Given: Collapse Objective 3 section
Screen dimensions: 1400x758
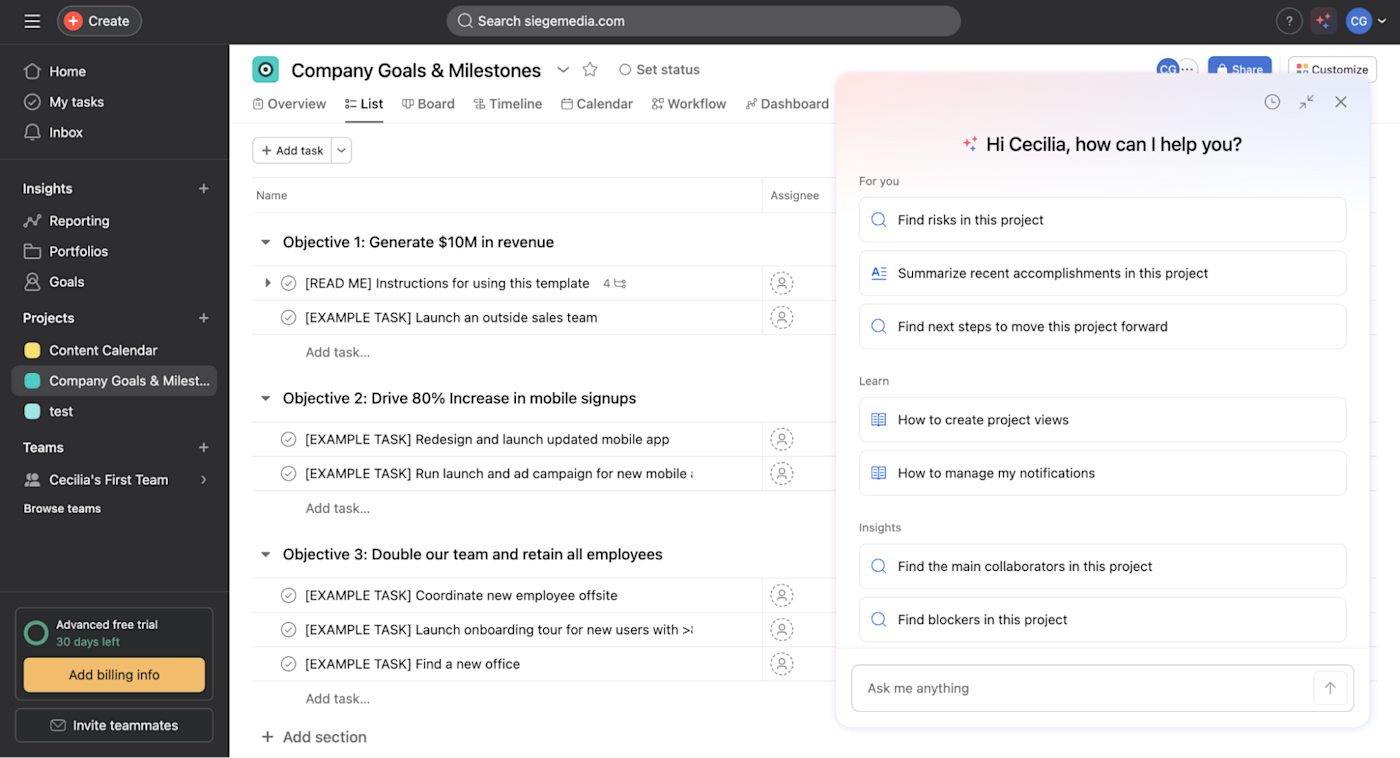Looking at the screenshot, I should (x=265, y=554).
